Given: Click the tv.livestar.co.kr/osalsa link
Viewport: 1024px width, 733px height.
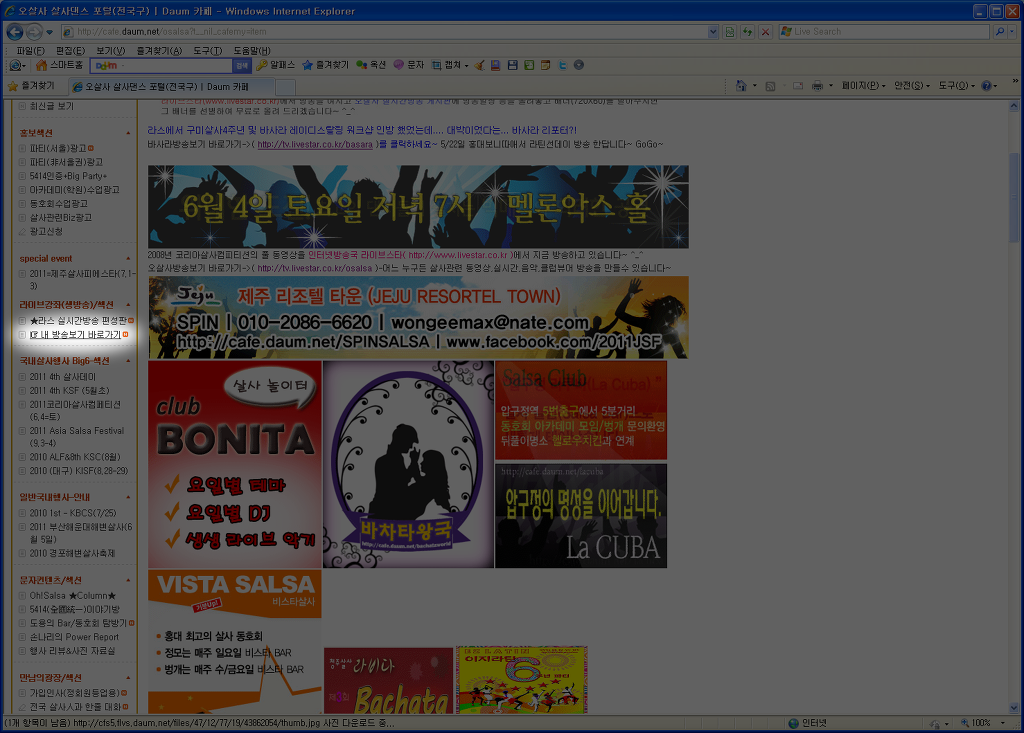Looking at the screenshot, I should (x=315, y=269).
